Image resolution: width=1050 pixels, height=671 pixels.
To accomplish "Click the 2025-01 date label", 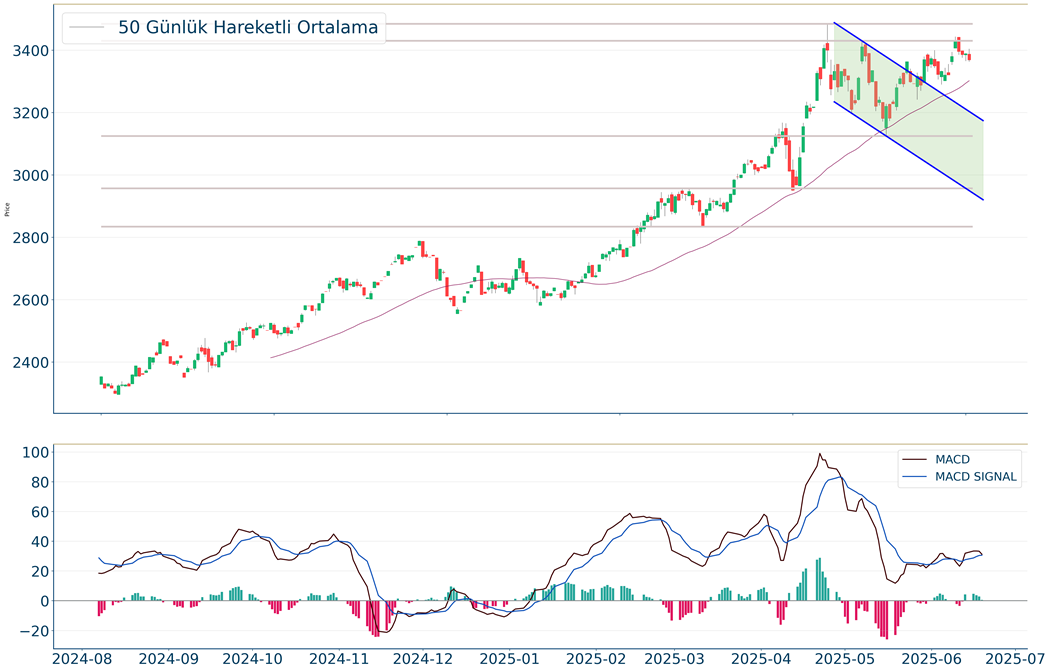I will [511, 658].
